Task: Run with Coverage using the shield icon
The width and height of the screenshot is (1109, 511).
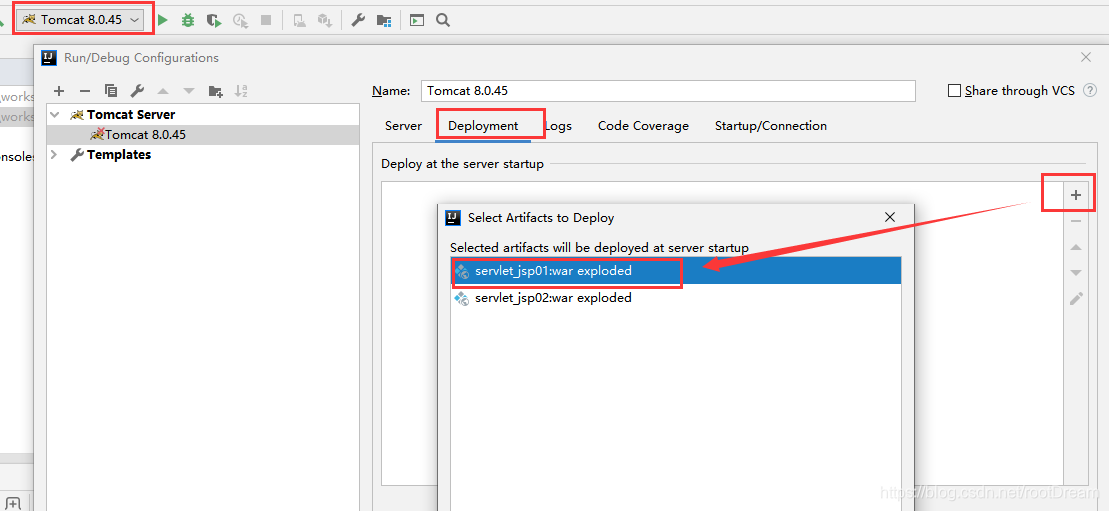Action: click(214, 21)
